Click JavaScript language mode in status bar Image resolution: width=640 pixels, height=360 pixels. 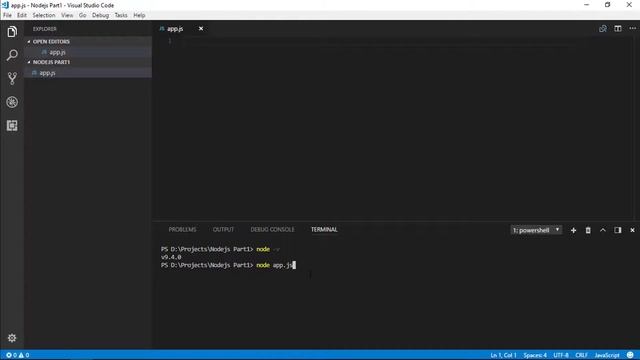click(x=607, y=355)
